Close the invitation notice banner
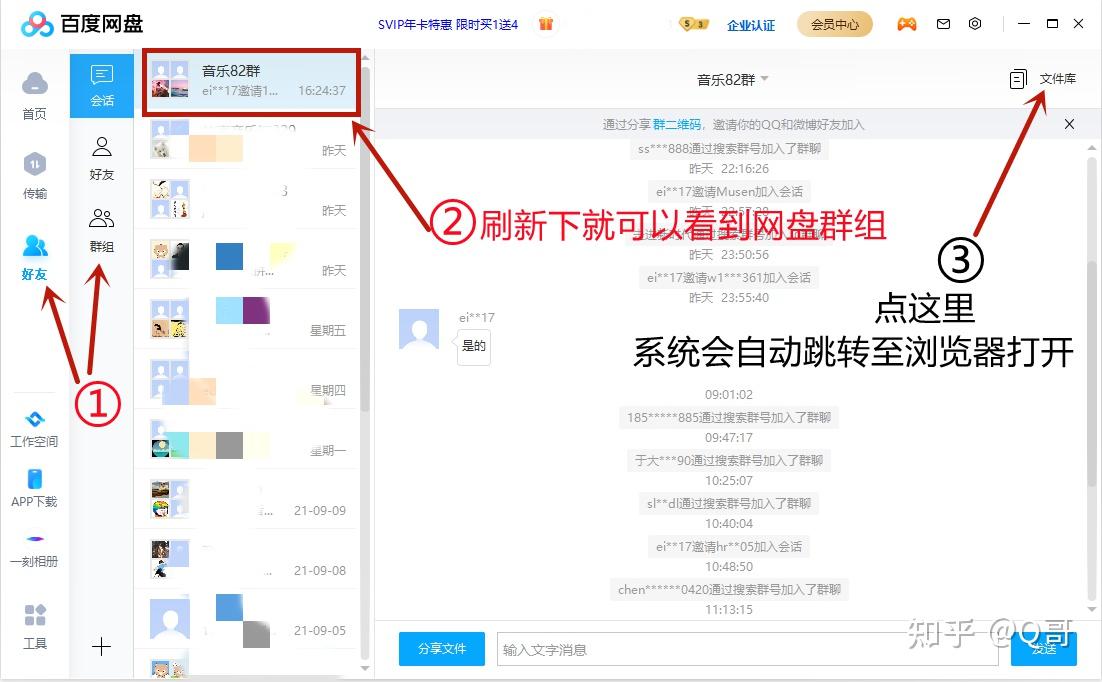The height and width of the screenshot is (682, 1102). coord(1069,124)
